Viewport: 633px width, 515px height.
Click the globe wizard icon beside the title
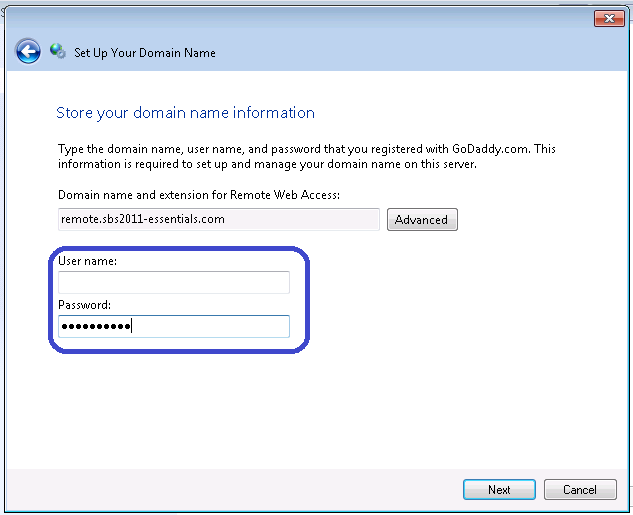58,52
